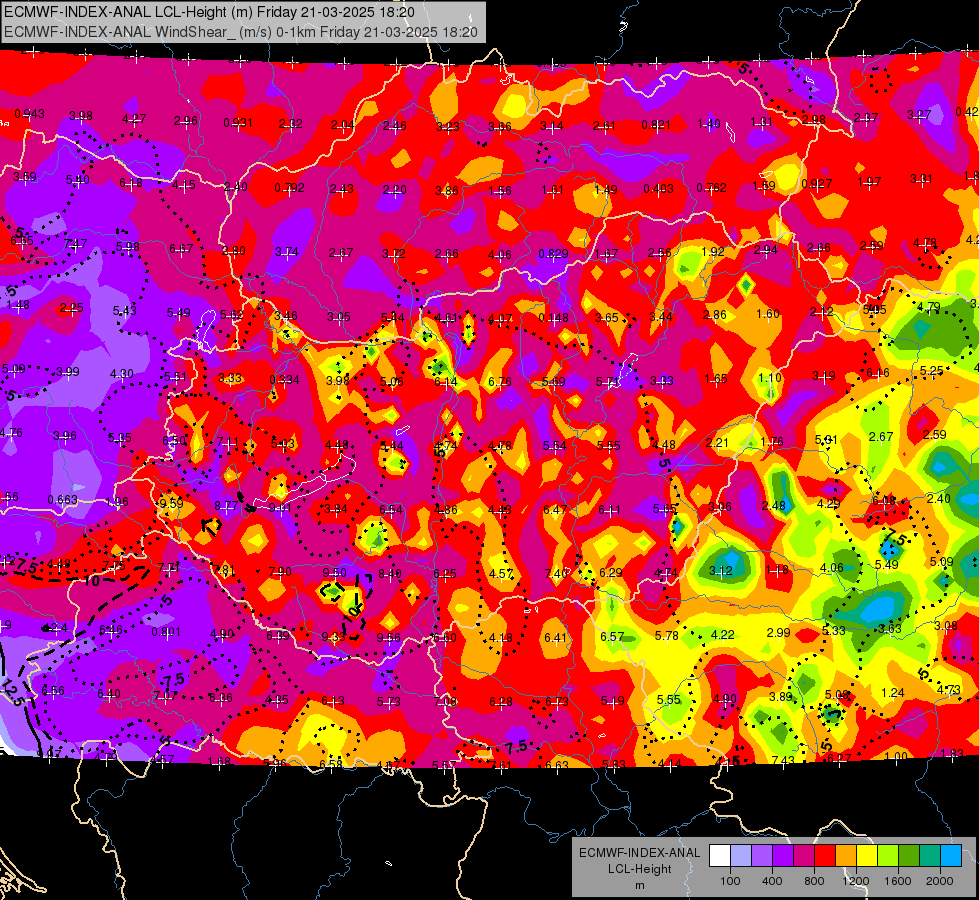Click the wind shear value 0.334

tap(284, 380)
